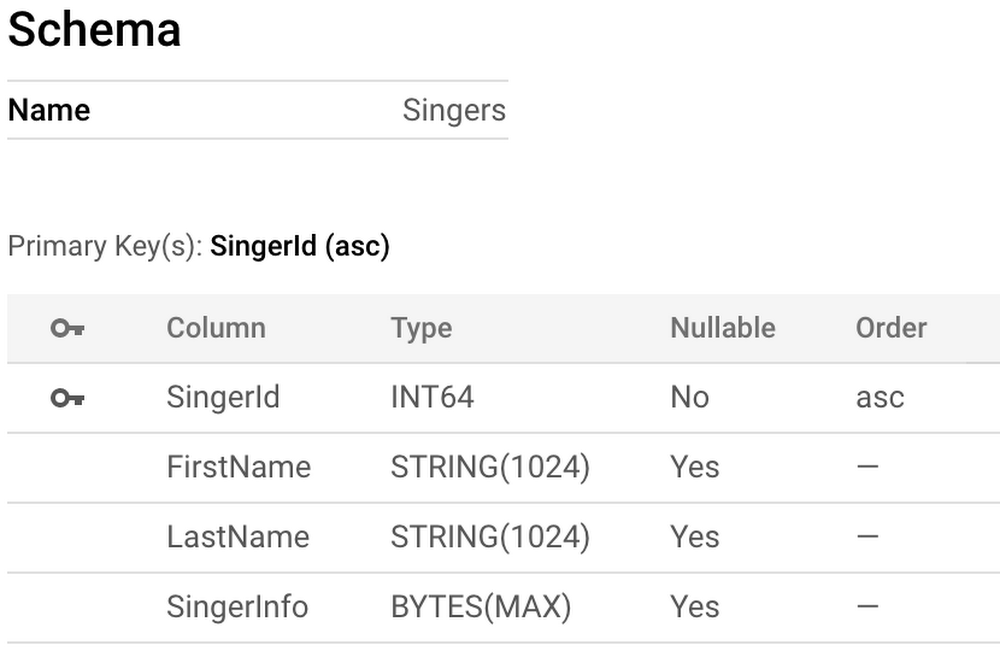
Task: Click the Nullable column header
Action: coord(723,328)
